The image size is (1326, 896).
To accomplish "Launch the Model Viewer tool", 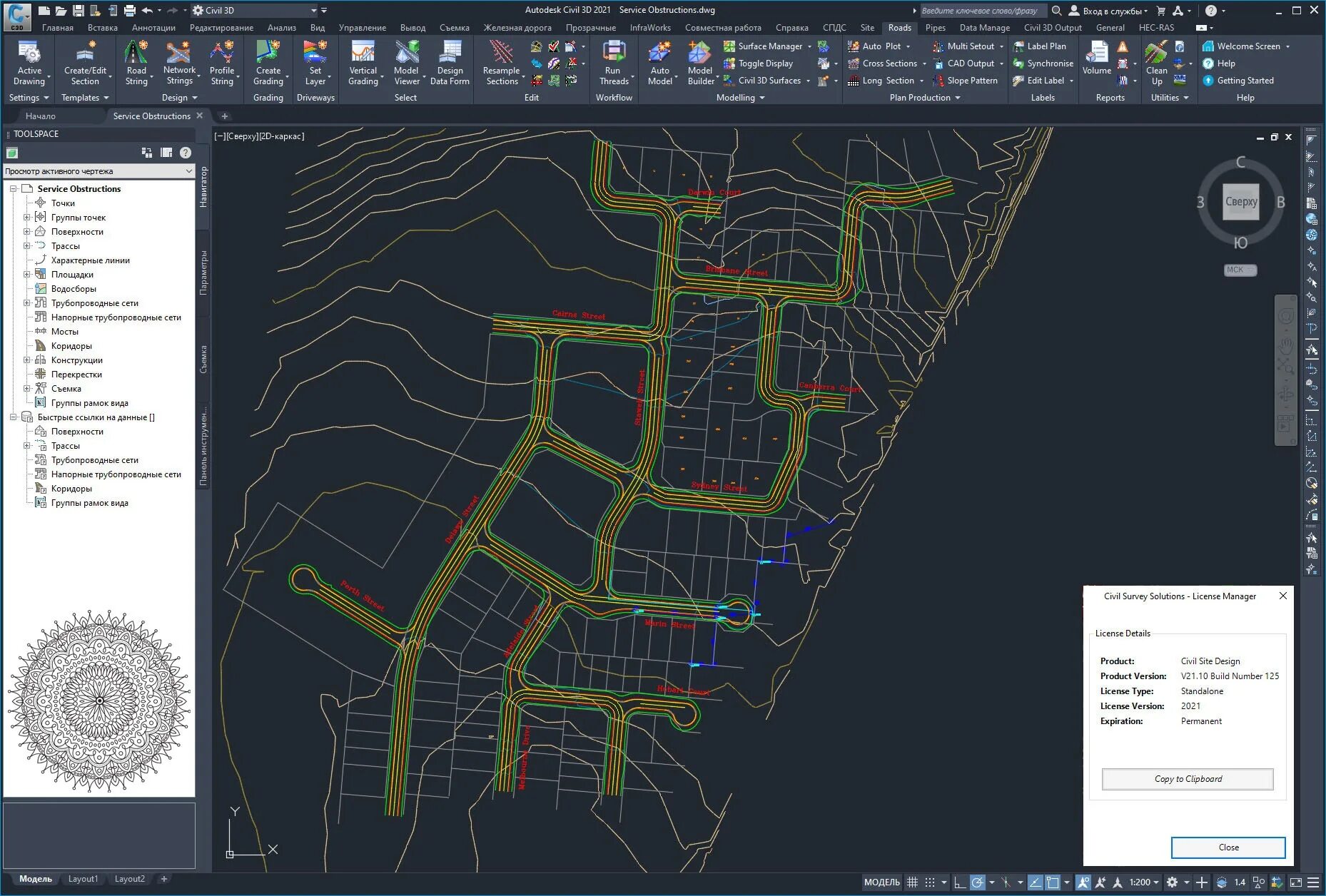I will click(407, 63).
